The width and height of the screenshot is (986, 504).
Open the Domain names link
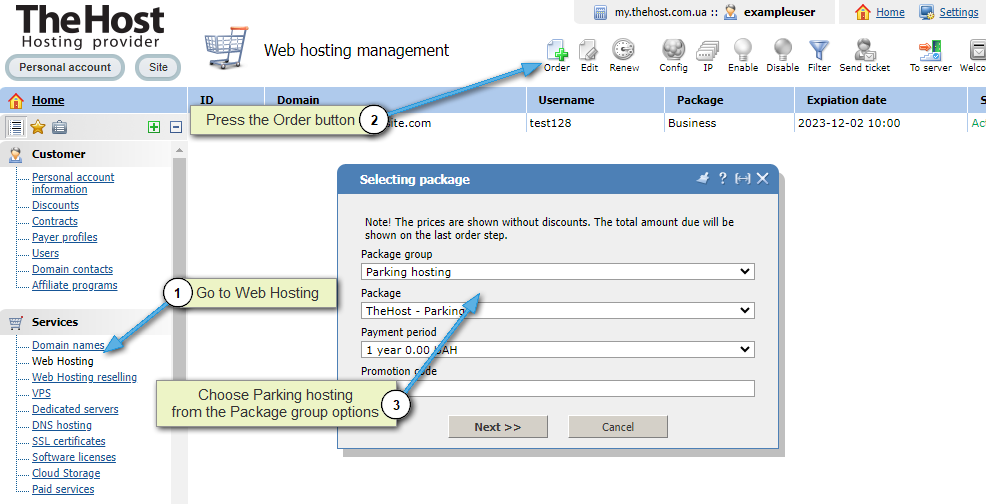click(68, 345)
